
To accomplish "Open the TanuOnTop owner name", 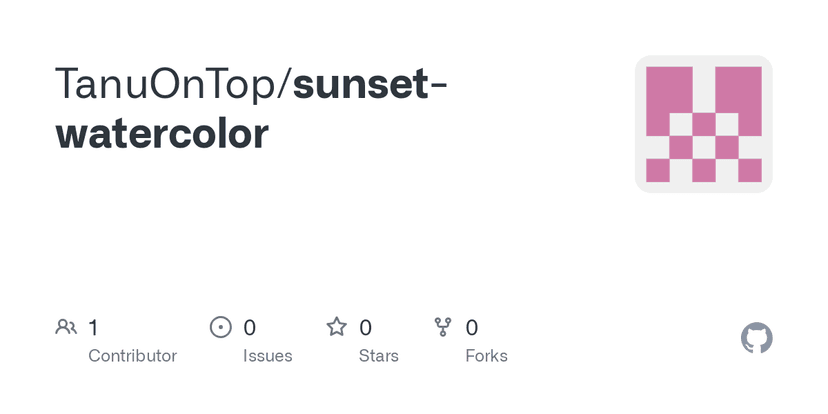I will [168, 86].
